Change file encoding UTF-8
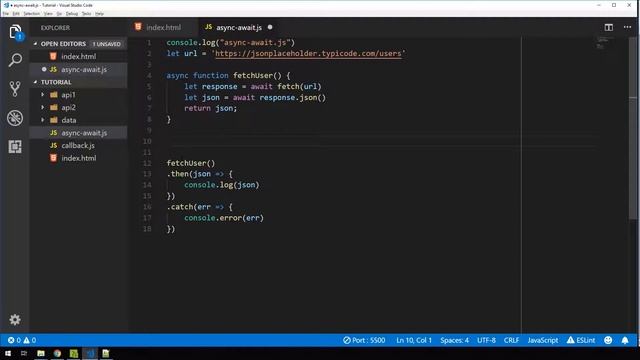The width and height of the screenshot is (640, 360). [486, 340]
